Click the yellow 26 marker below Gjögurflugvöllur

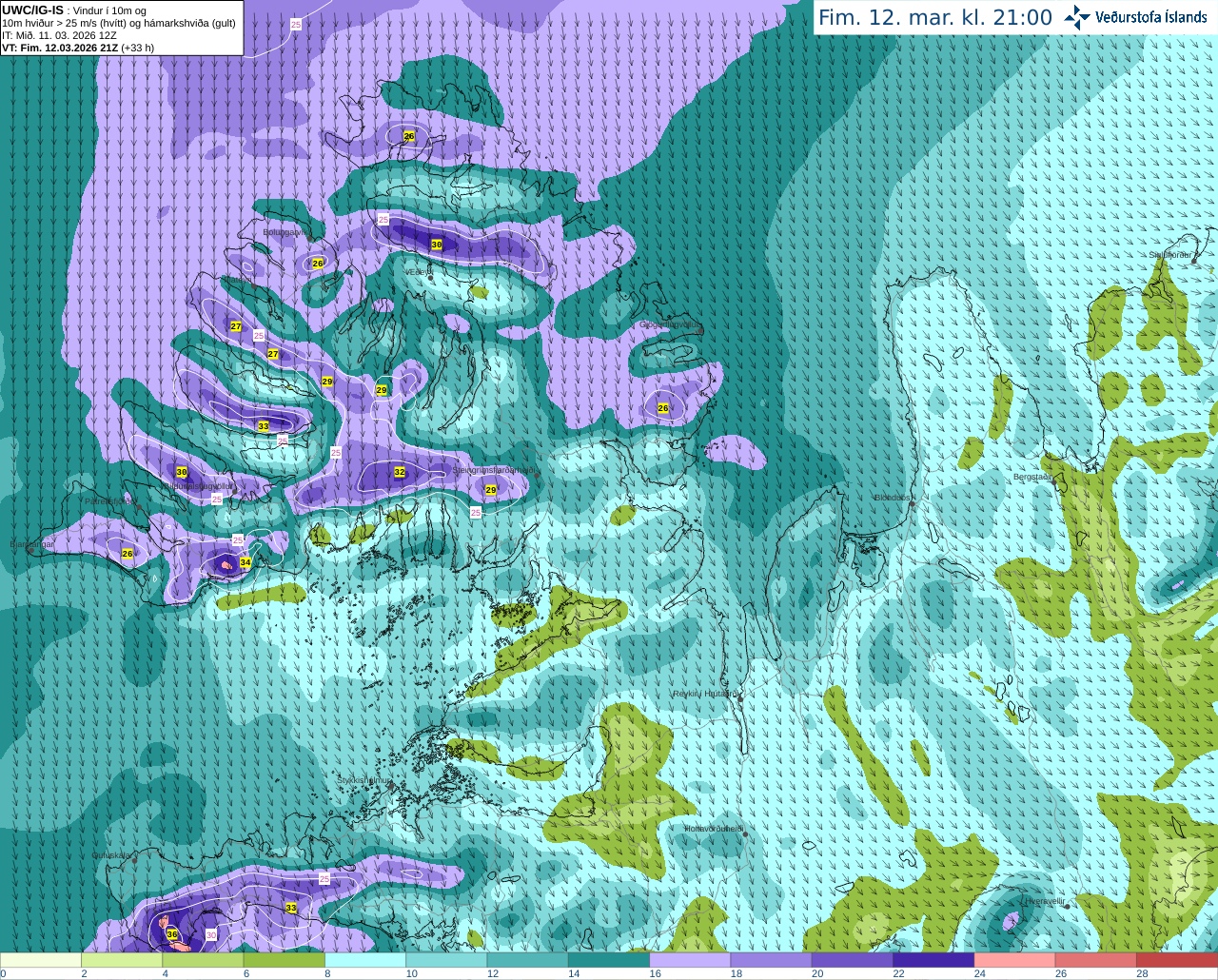pyautogui.click(x=663, y=407)
